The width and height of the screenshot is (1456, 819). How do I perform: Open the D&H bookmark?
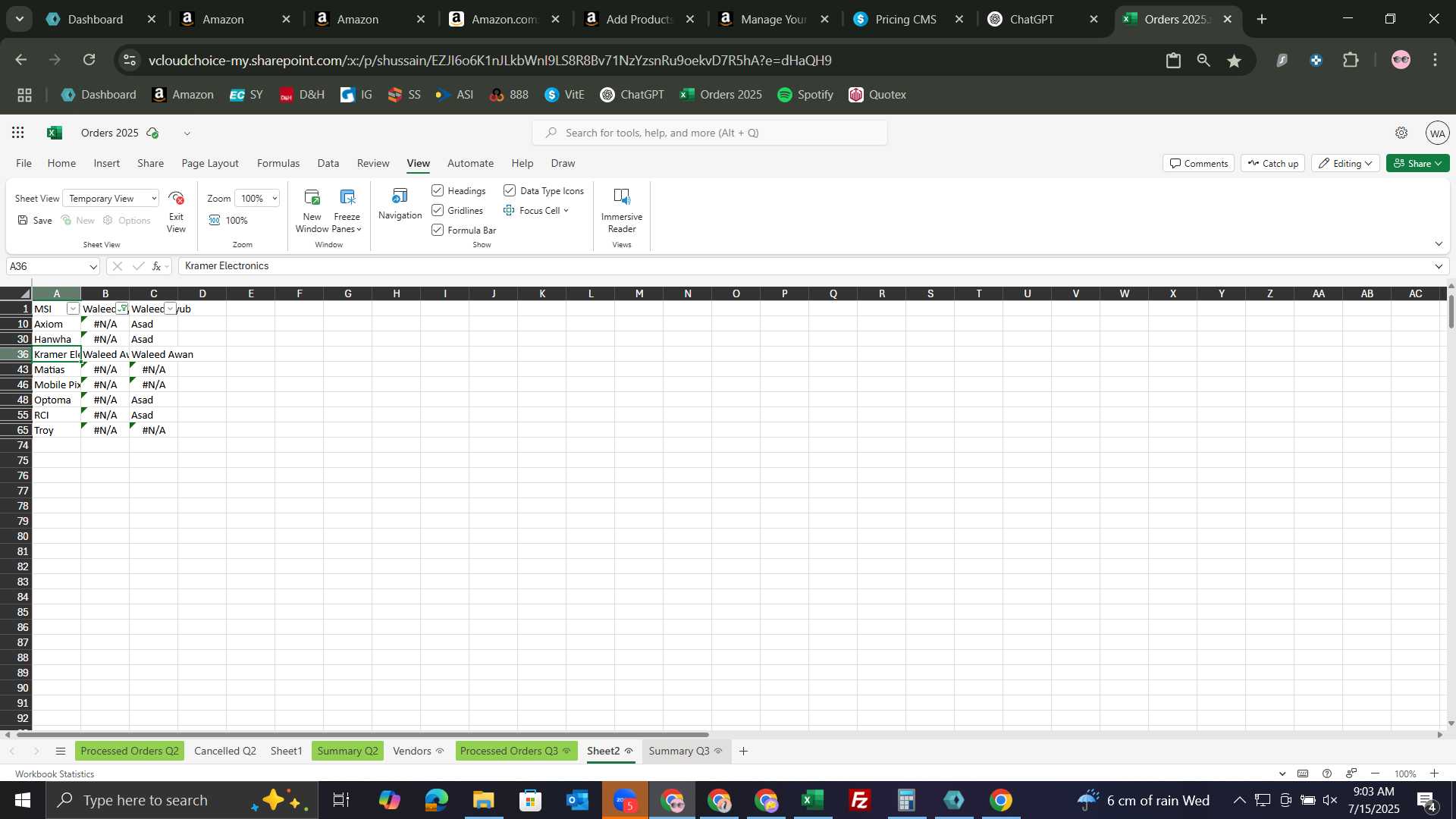point(302,95)
